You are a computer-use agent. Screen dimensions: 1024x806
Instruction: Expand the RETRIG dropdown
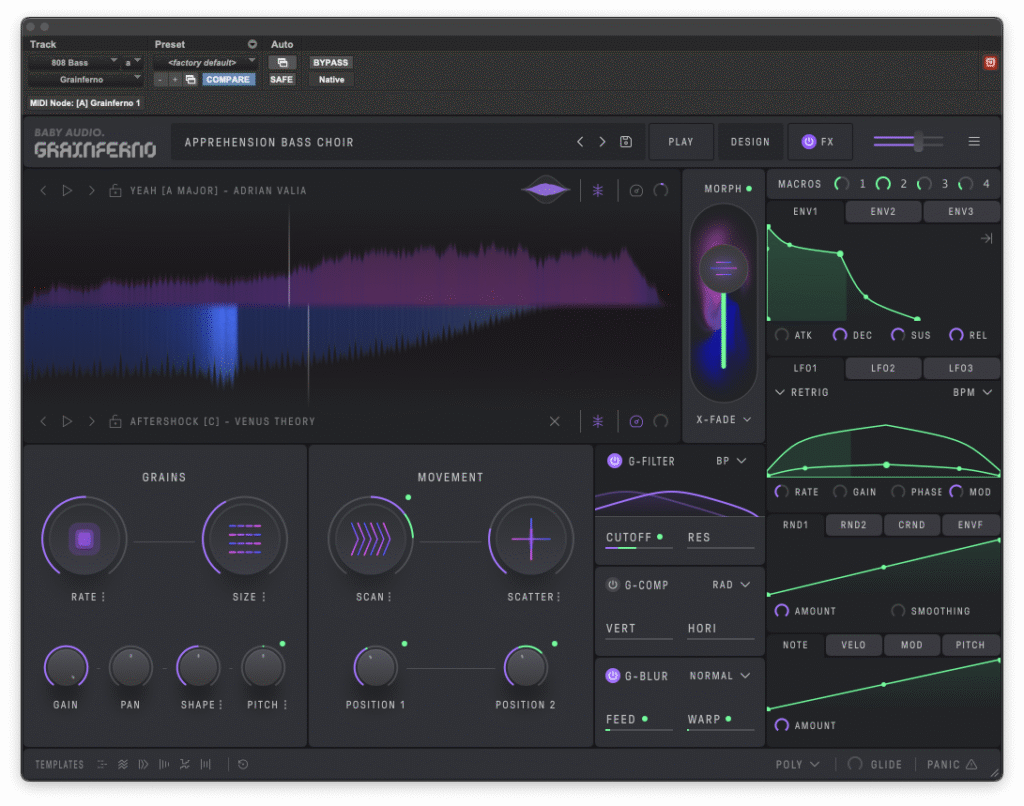[801, 392]
